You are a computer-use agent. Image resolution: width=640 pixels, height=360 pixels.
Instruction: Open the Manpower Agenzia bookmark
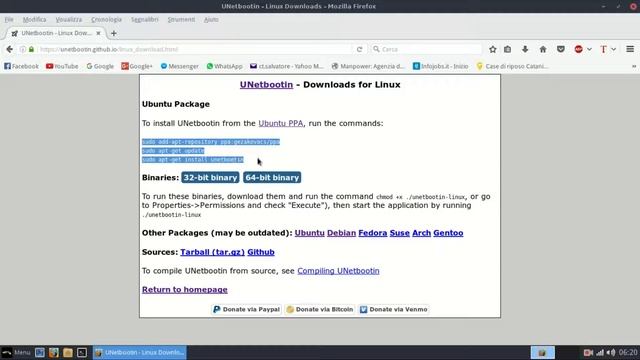click(x=368, y=66)
